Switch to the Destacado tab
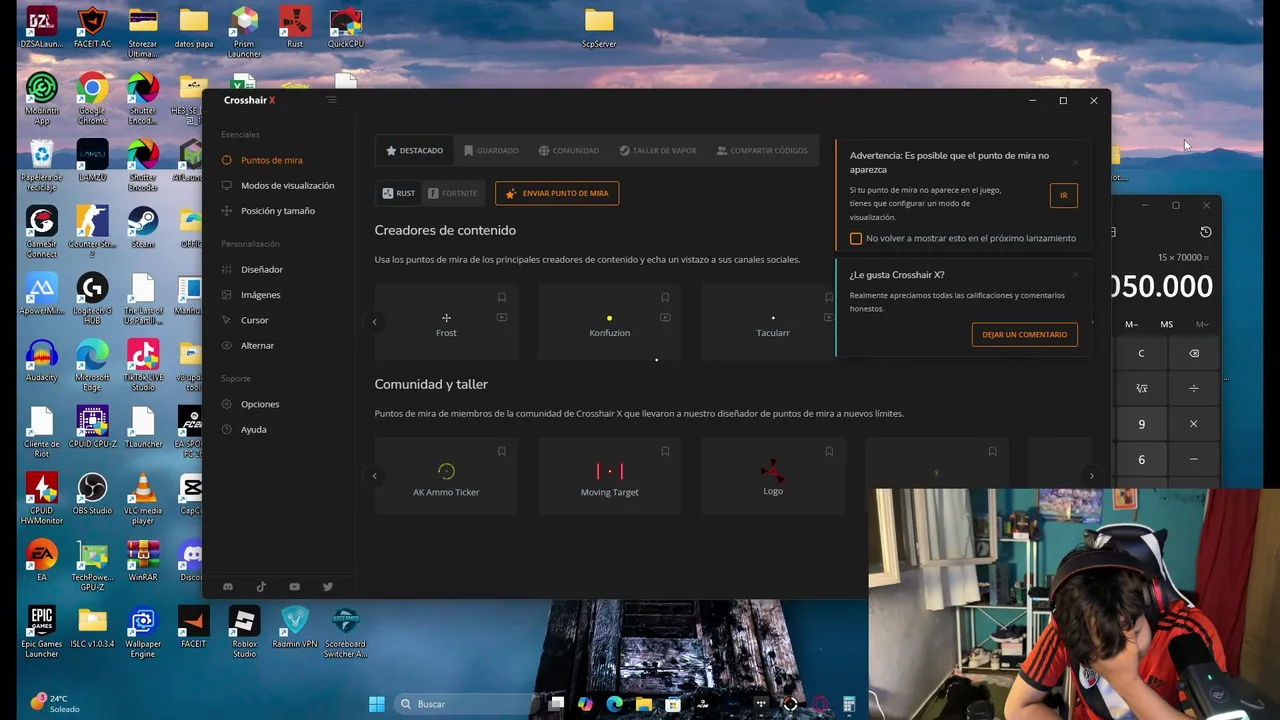 point(414,151)
